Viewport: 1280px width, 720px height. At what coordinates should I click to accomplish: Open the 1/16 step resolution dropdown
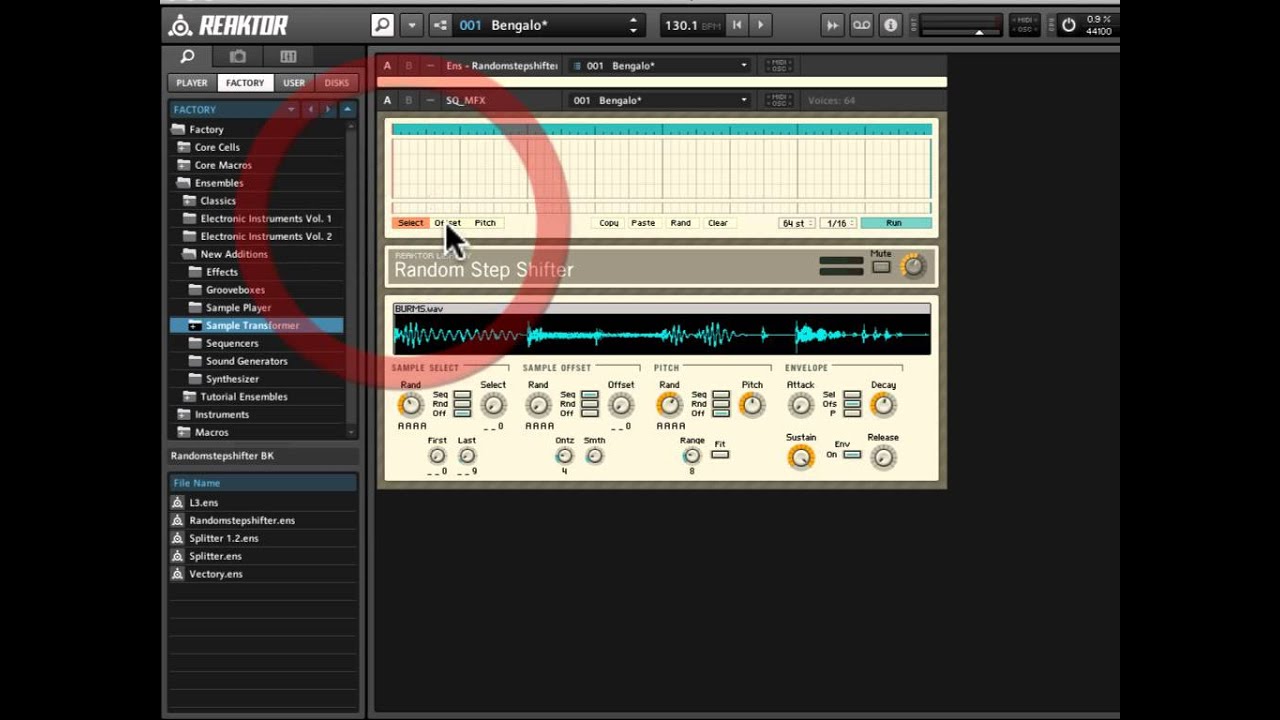[838, 223]
